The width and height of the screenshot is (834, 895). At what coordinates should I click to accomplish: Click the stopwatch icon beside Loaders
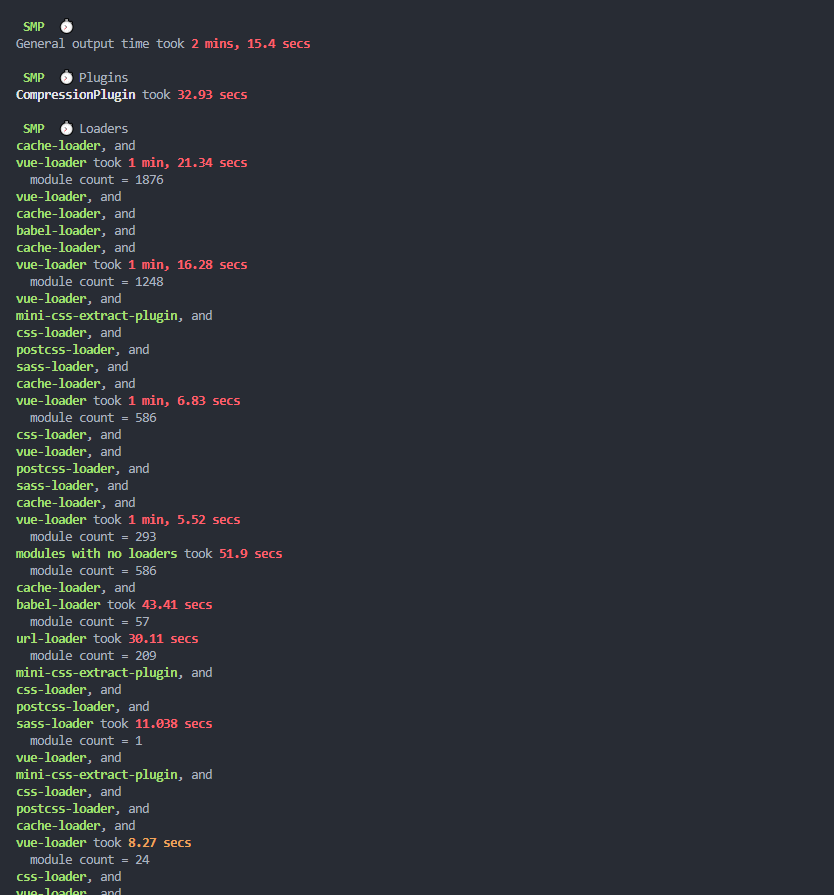point(66,128)
